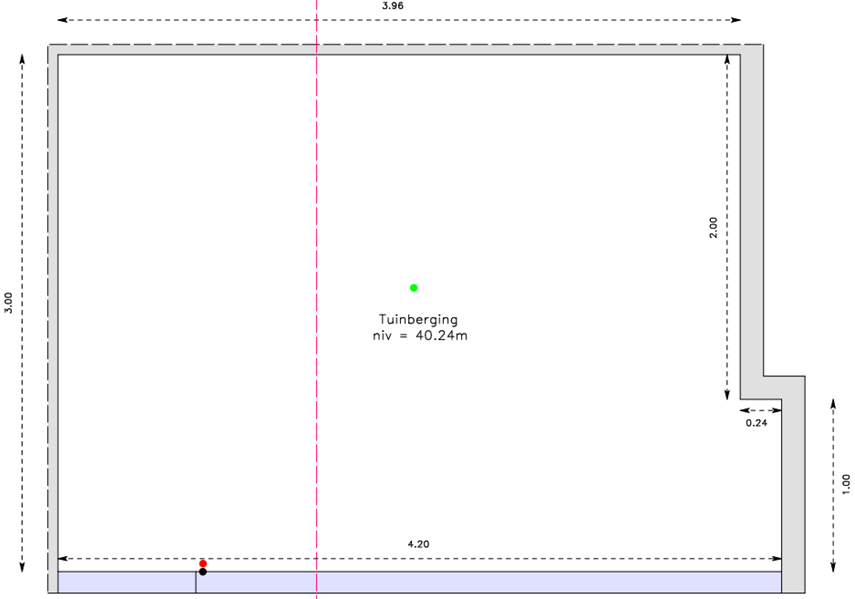The width and height of the screenshot is (855, 599).
Task: Click the green dot in the room center
Action: [x=413, y=288]
